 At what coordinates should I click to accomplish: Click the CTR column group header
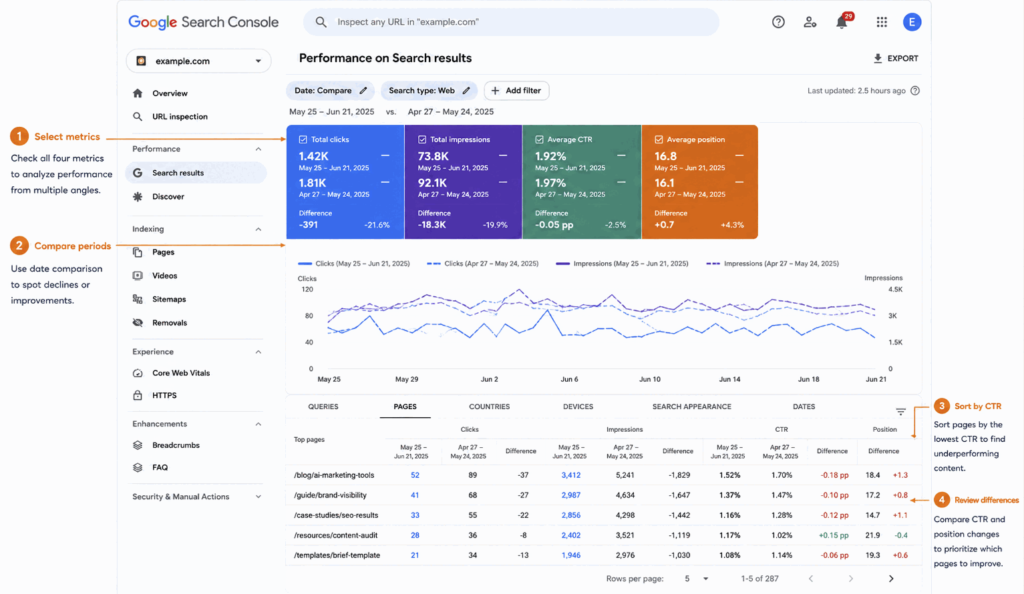[x=781, y=430]
